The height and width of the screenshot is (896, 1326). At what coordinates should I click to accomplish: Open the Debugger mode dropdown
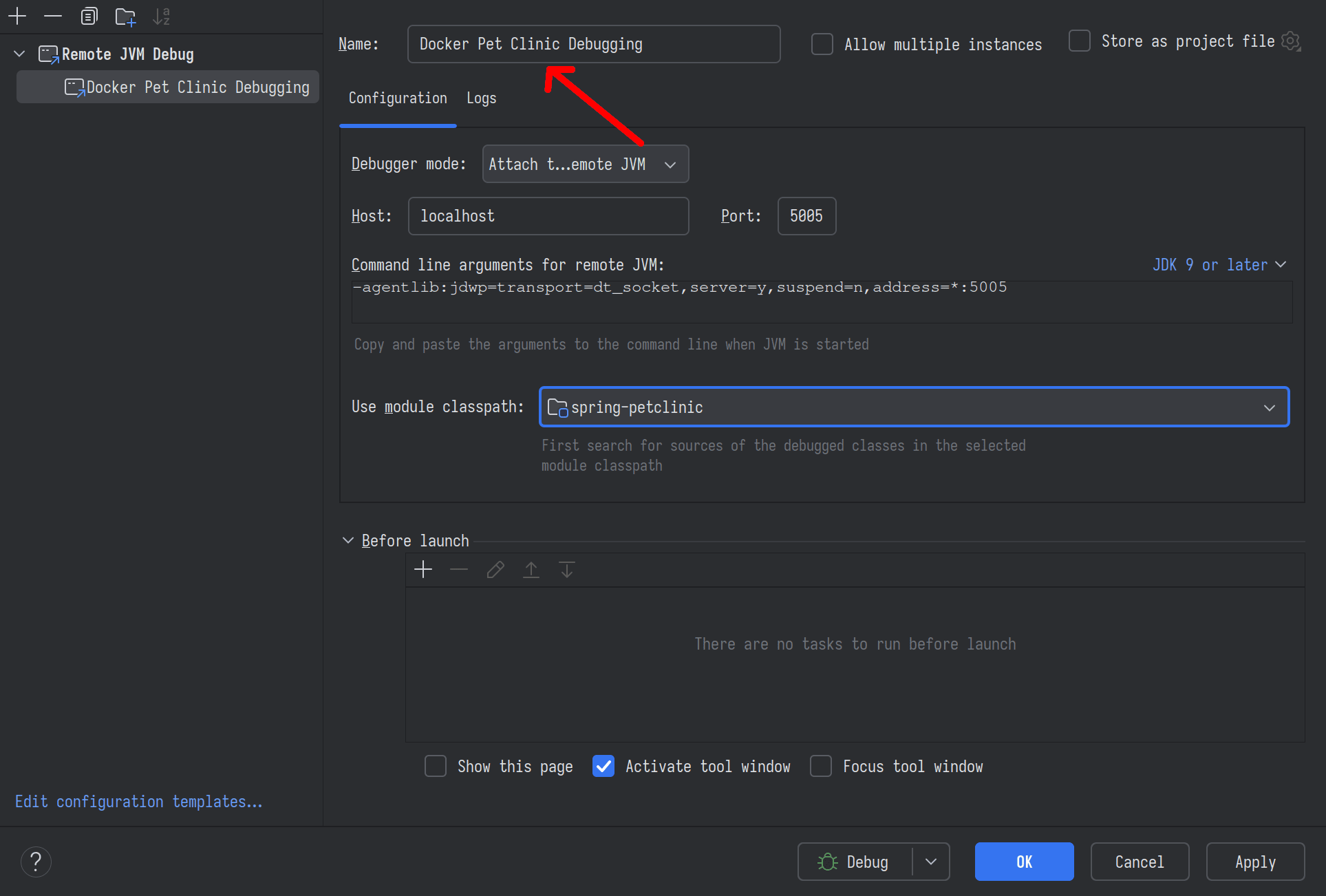click(585, 164)
